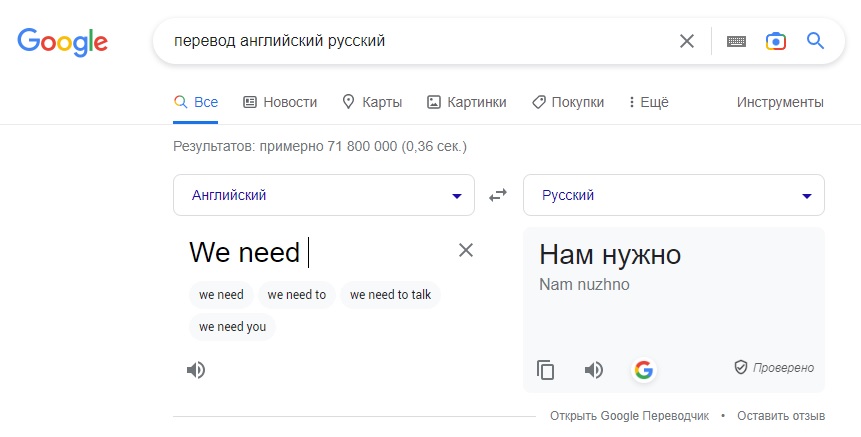Expand the Английский source language dropdown
This screenshot has width=861, height=437.
coord(324,195)
